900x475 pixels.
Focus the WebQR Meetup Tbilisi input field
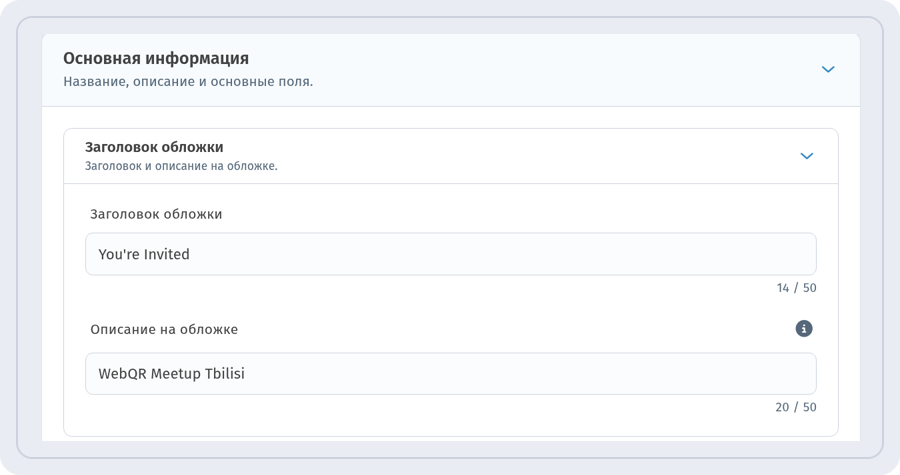[451, 373]
